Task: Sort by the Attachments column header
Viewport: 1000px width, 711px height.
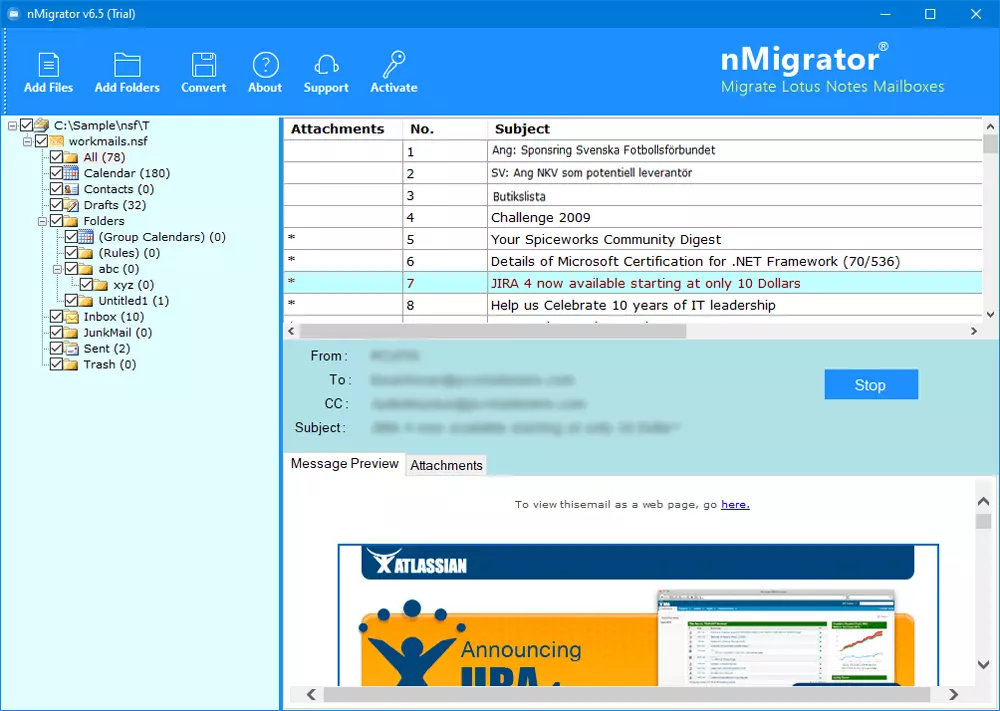Action: 343,129
